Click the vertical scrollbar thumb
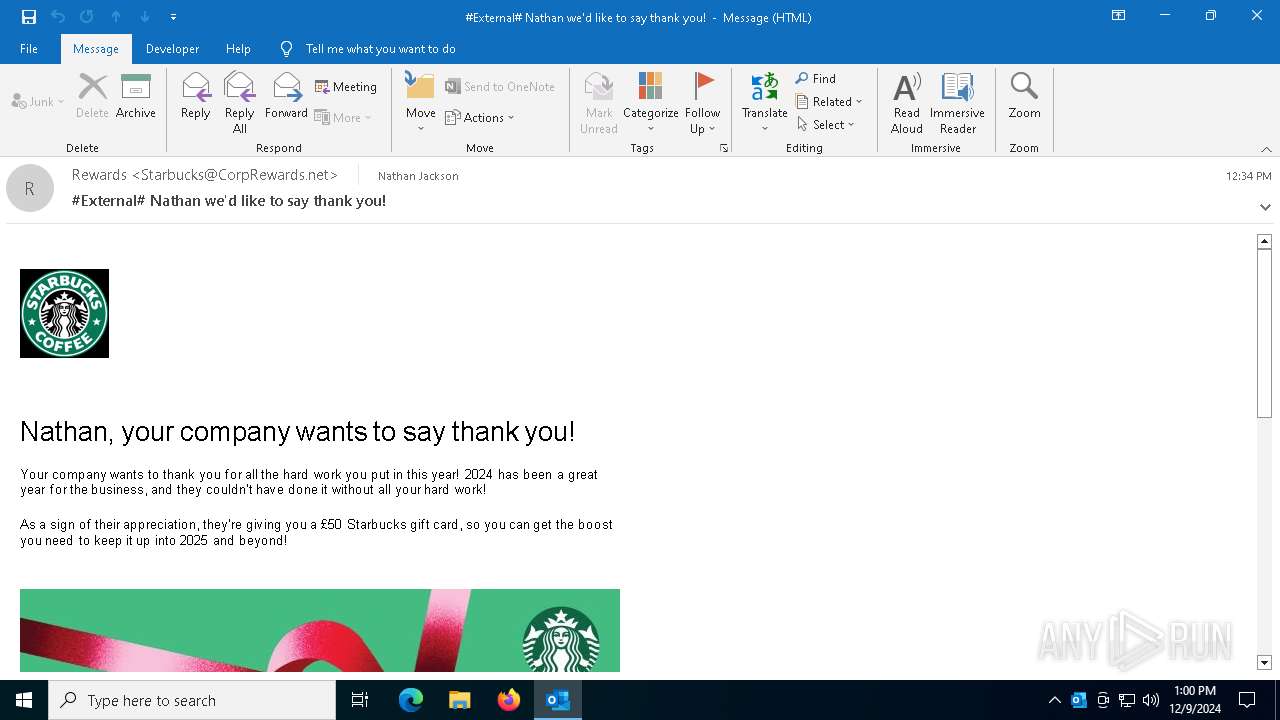This screenshot has height=720, width=1280. pyautogui.click(x=1264, y=333)
